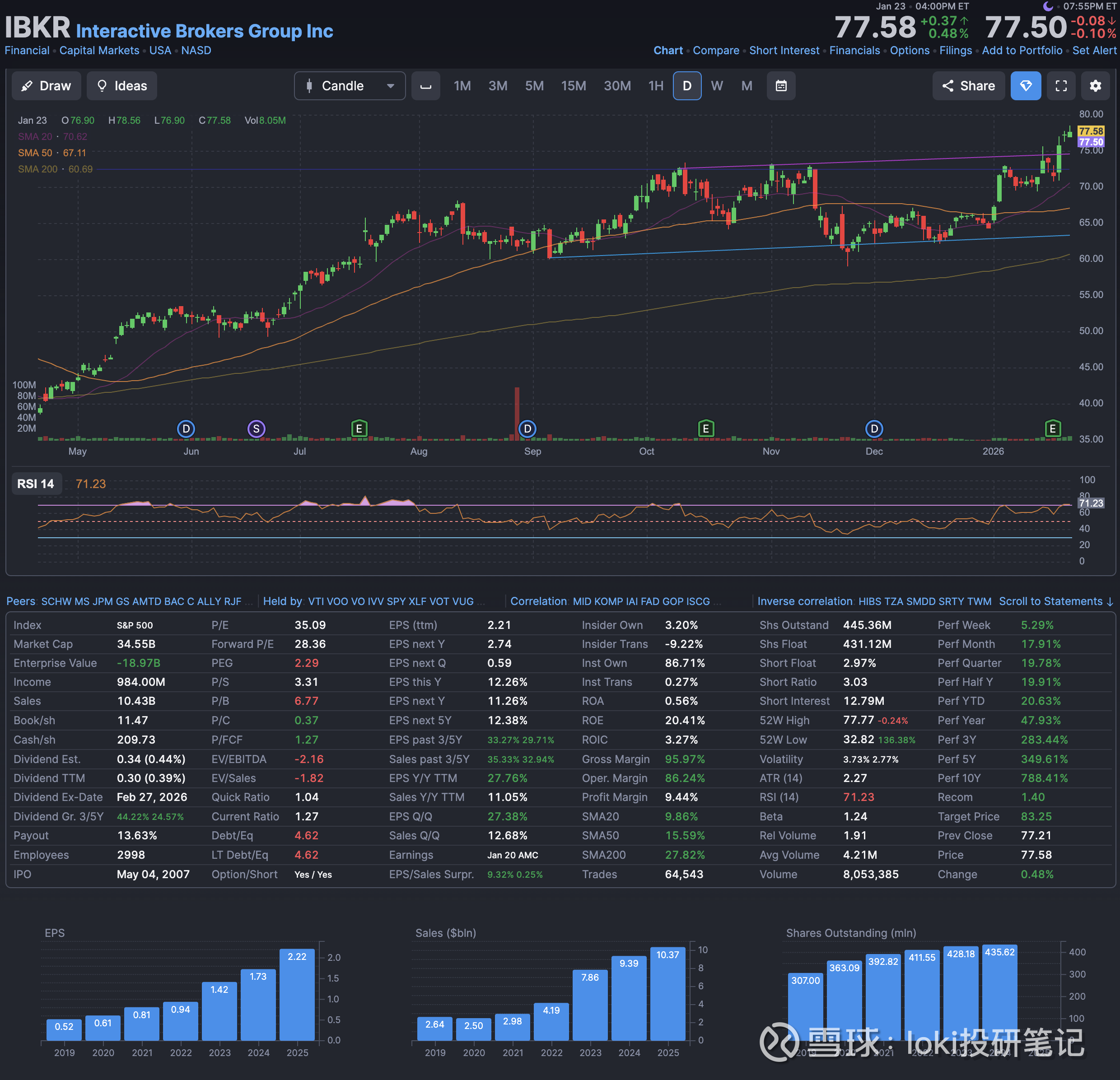Open the Ideas lightbulb button
1120x1080 pixels.
[122, 86]
